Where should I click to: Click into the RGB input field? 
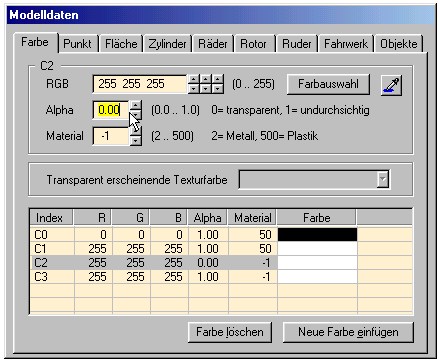140,84
